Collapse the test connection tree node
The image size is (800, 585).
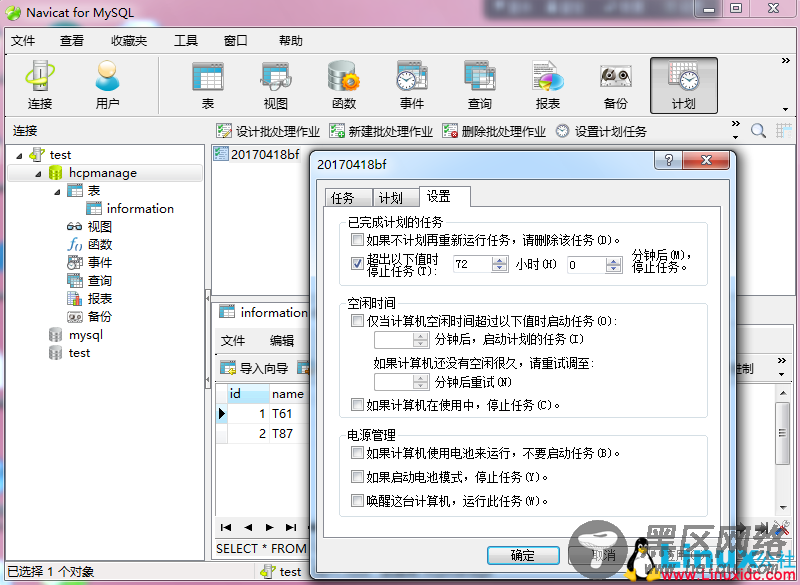[19, 155]
